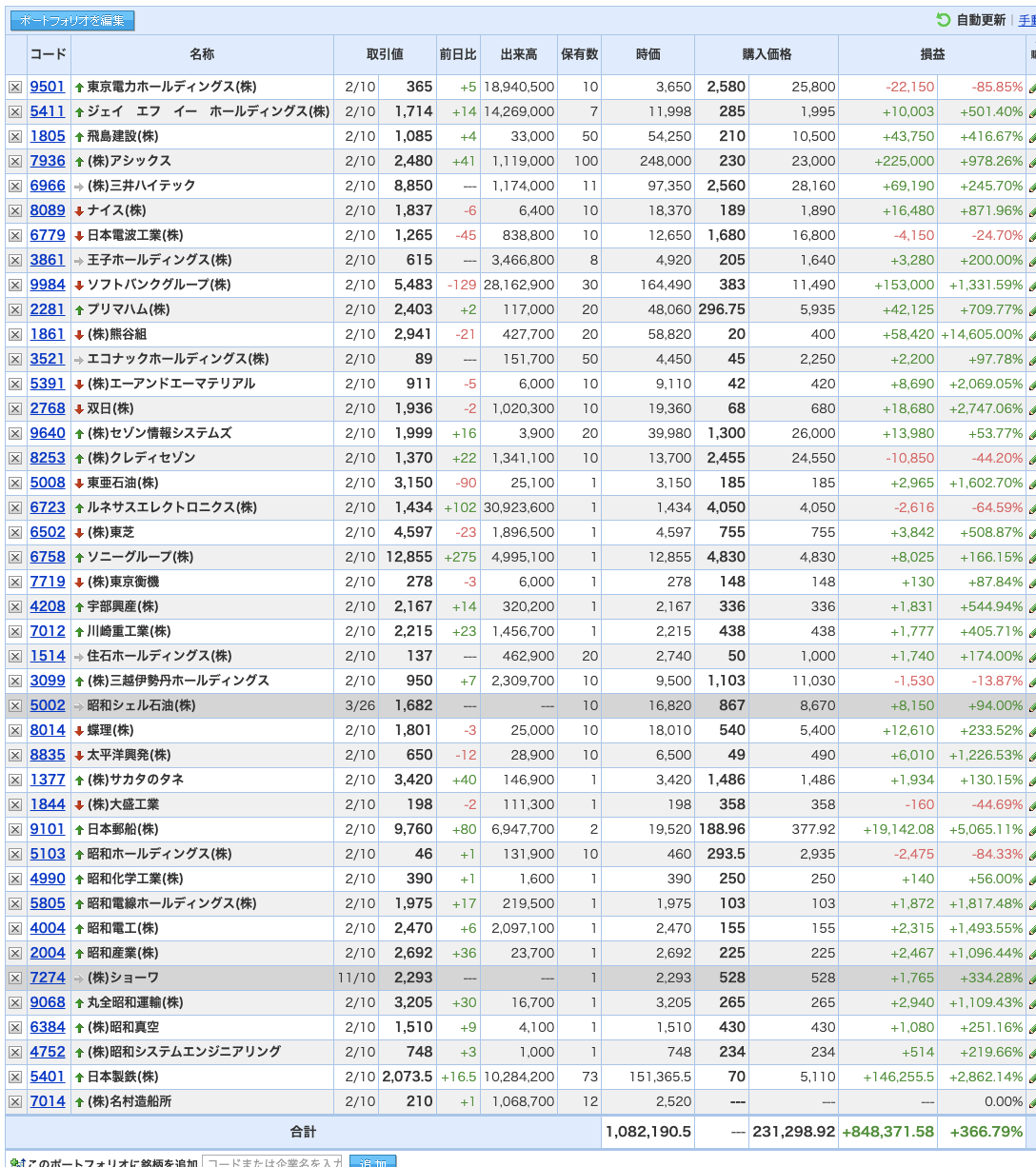1036x1167 pixels.
Task: Open stock code link 9501
Action: [48, 87]
